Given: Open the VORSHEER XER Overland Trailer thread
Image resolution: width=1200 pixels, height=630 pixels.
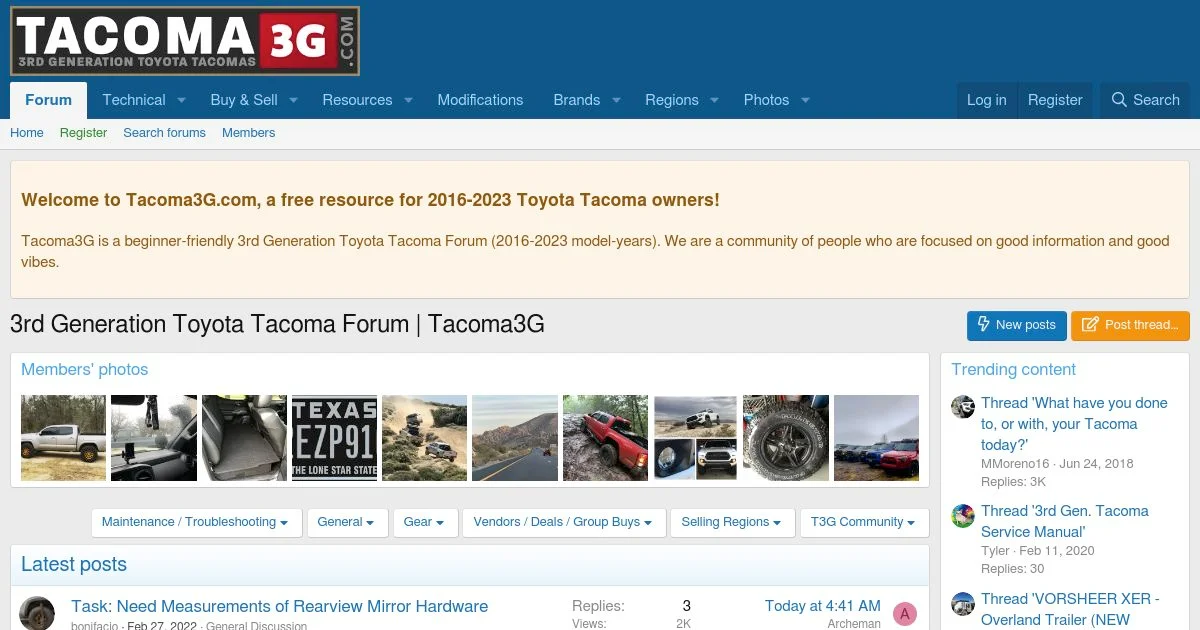Looking at the screenshot, I should [1070, 609].
